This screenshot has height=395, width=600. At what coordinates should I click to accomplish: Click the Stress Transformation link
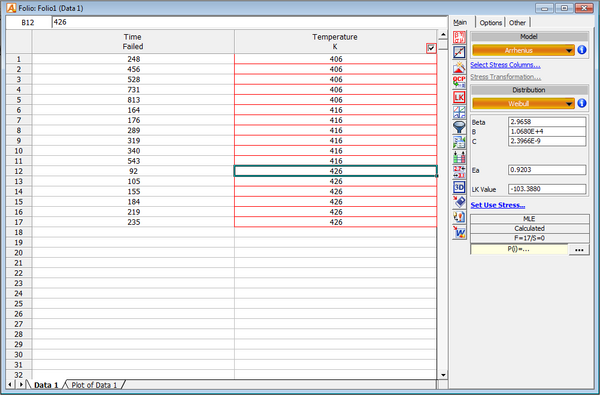click(x=505, y=77)
